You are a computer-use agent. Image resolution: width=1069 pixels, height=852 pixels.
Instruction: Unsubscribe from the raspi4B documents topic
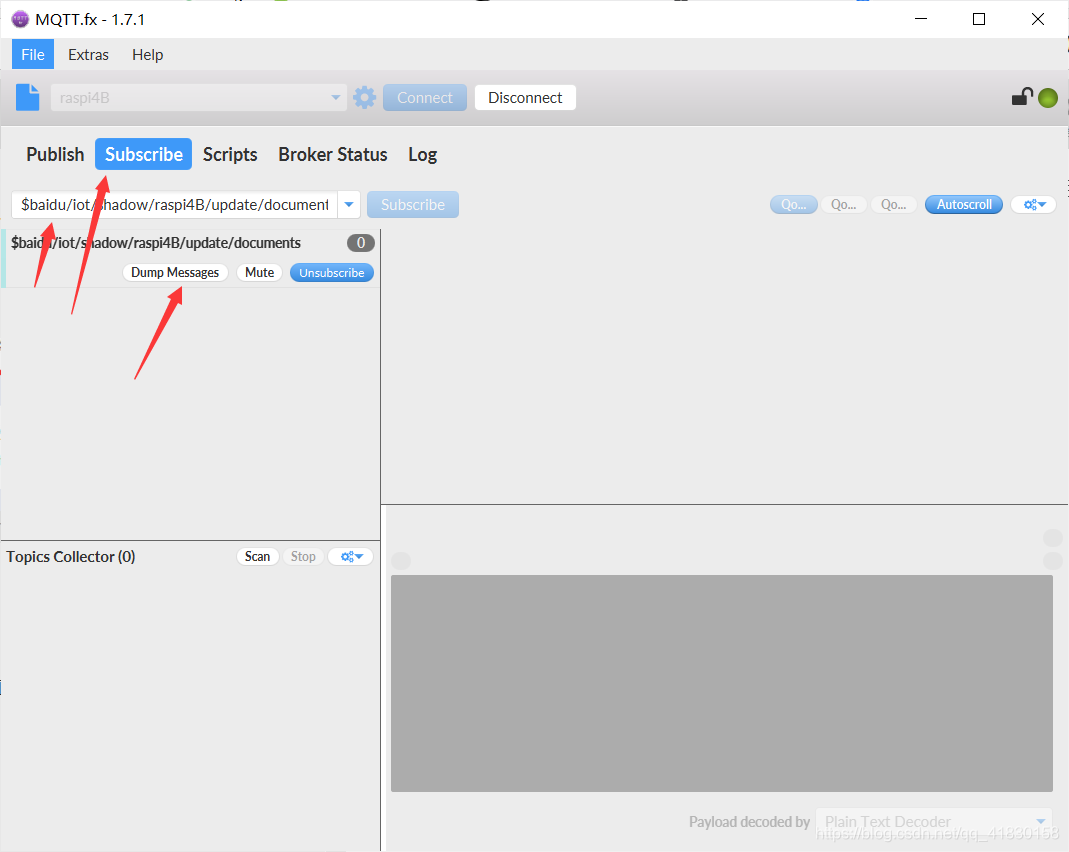[x=331, y=273]
